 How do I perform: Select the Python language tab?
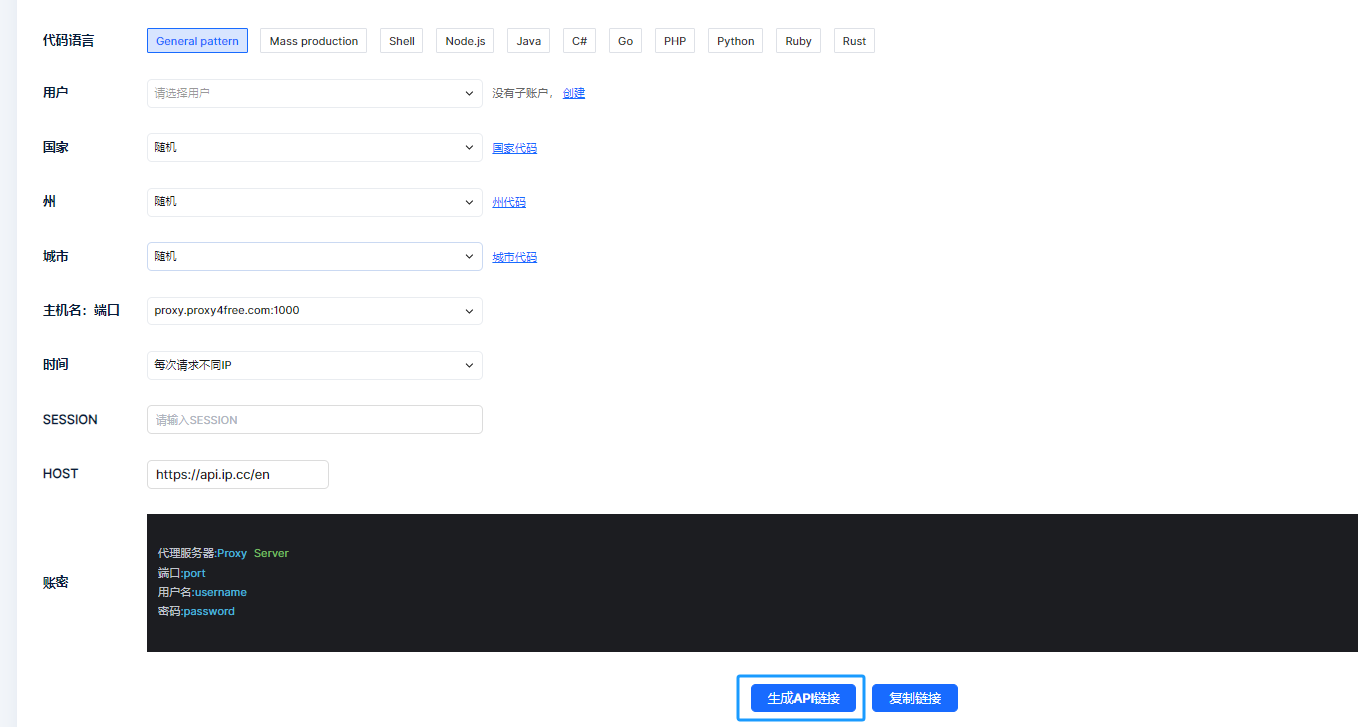pyautogui.click(x=735, y=41)
